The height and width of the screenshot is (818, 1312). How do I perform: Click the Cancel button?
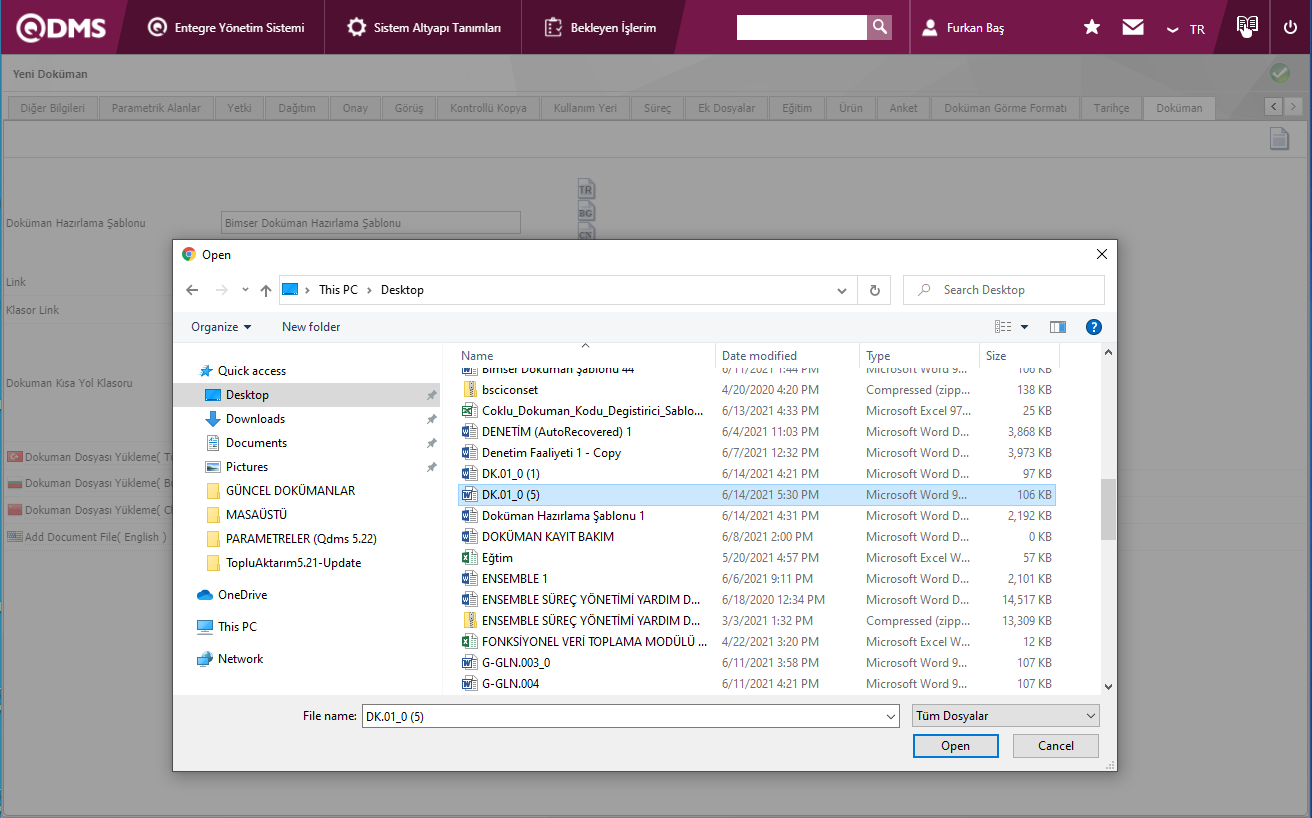point(1055,746)
